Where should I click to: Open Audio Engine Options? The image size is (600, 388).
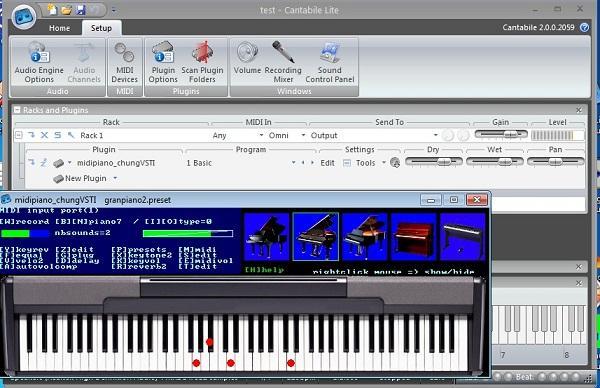coord(39,62)
